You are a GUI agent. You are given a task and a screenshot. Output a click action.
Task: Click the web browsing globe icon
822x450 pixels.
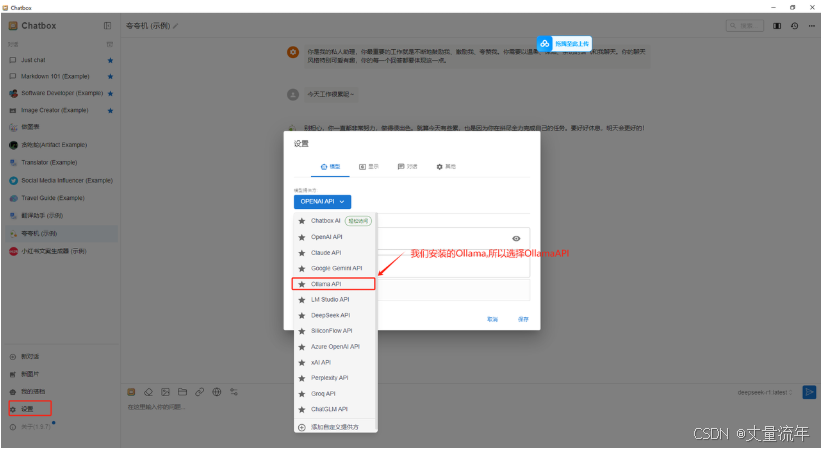217,392
